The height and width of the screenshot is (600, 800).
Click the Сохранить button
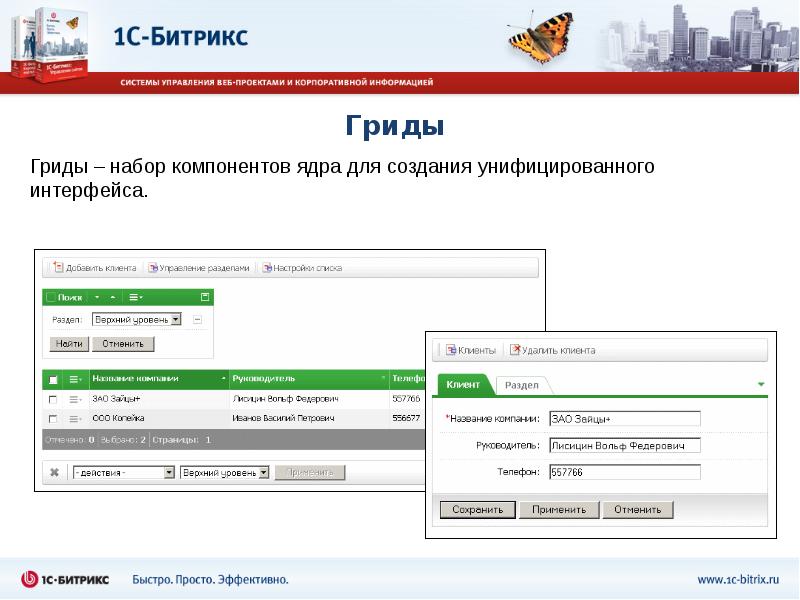(478, 510)
